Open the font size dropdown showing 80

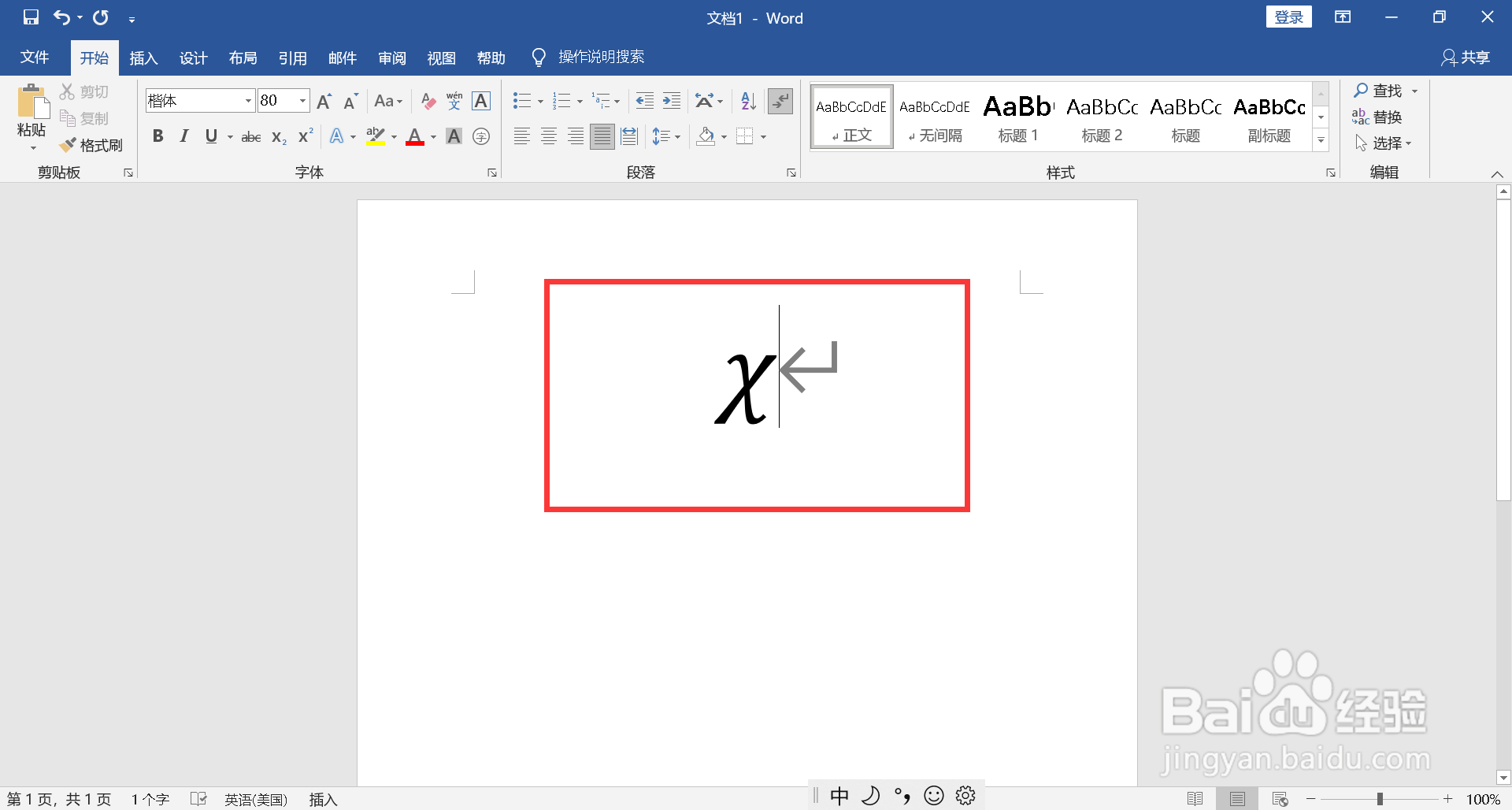pos(302,101)
